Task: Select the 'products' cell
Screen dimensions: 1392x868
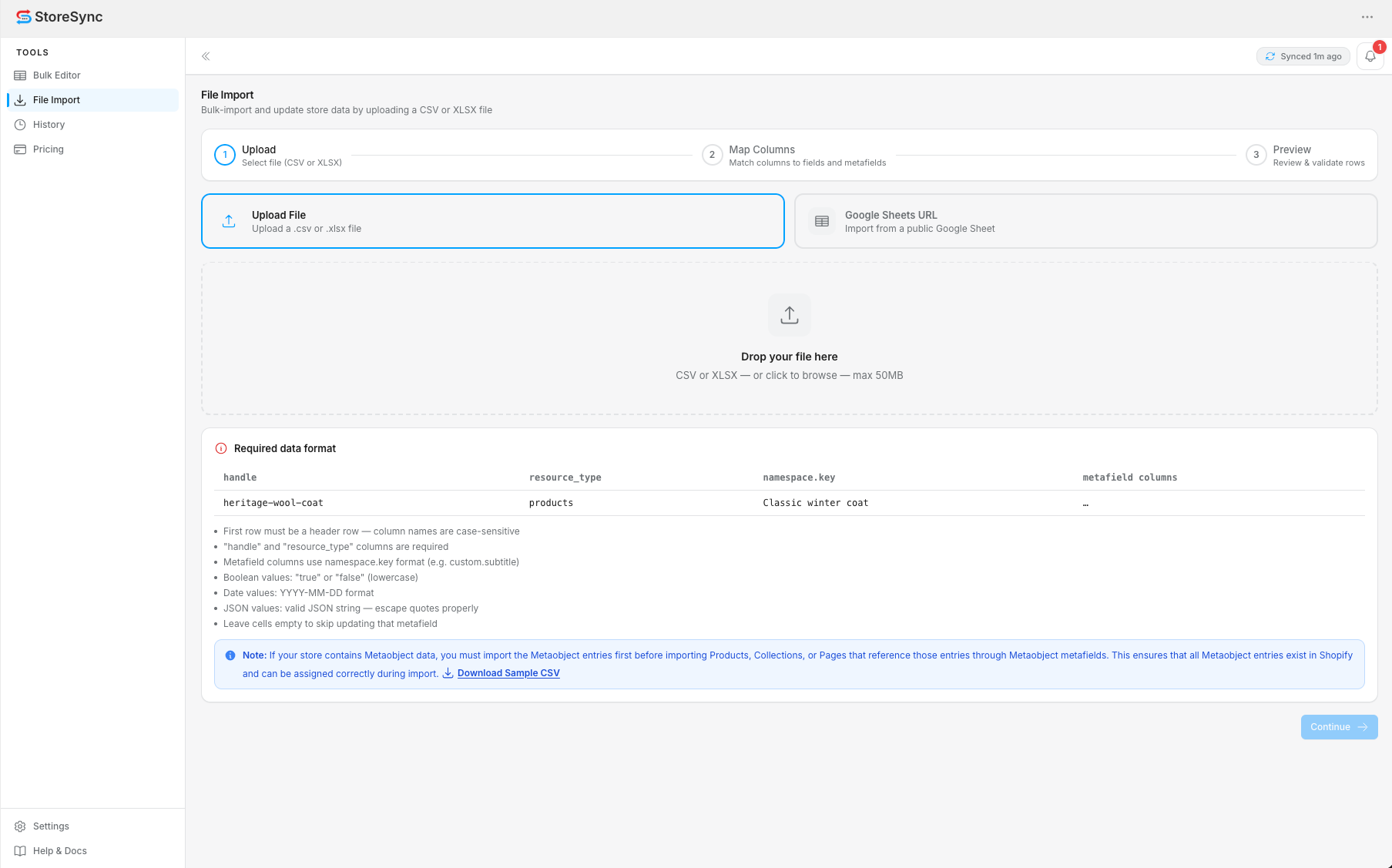Action: pyautogui.click(x=551, y=503)
